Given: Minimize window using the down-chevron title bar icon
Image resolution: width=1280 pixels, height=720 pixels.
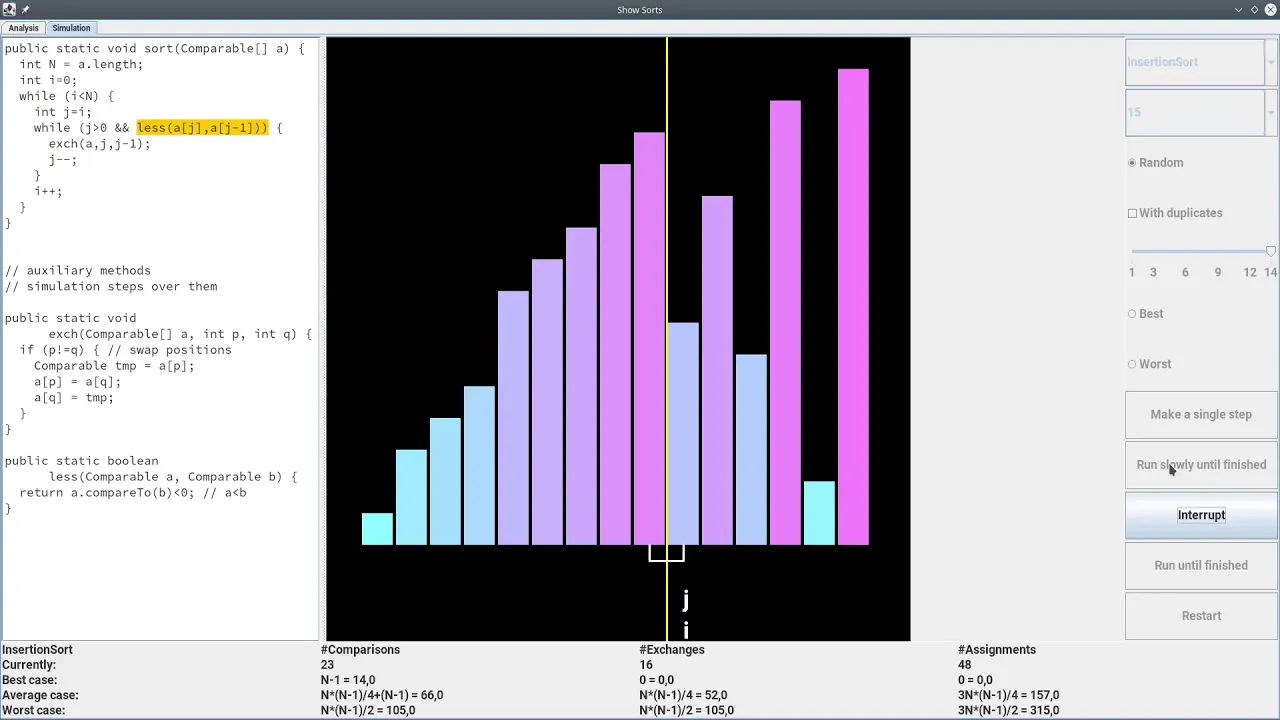Looking at the screenshot, I should 1238,9.
